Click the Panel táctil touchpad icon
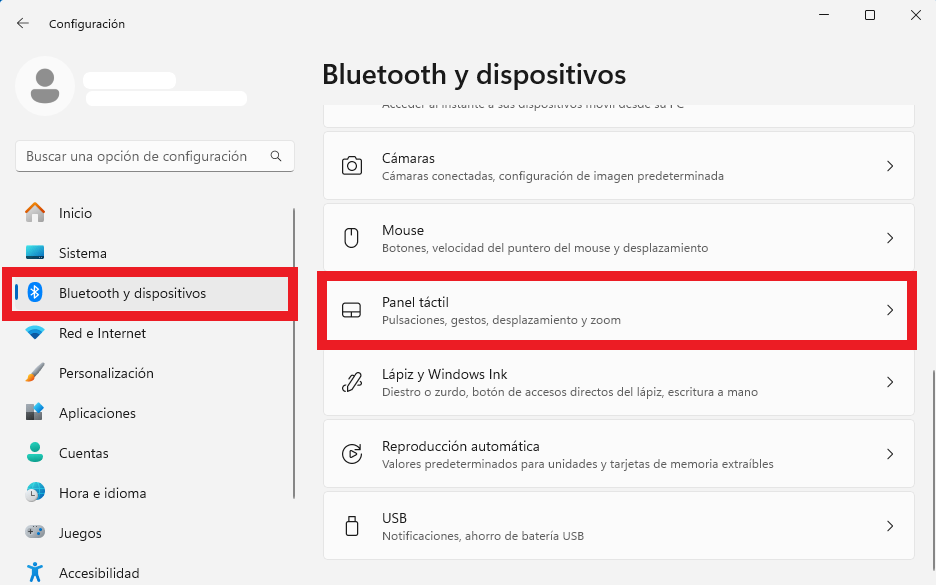Viewport: 936px width, 585px height. click(352, 310)
